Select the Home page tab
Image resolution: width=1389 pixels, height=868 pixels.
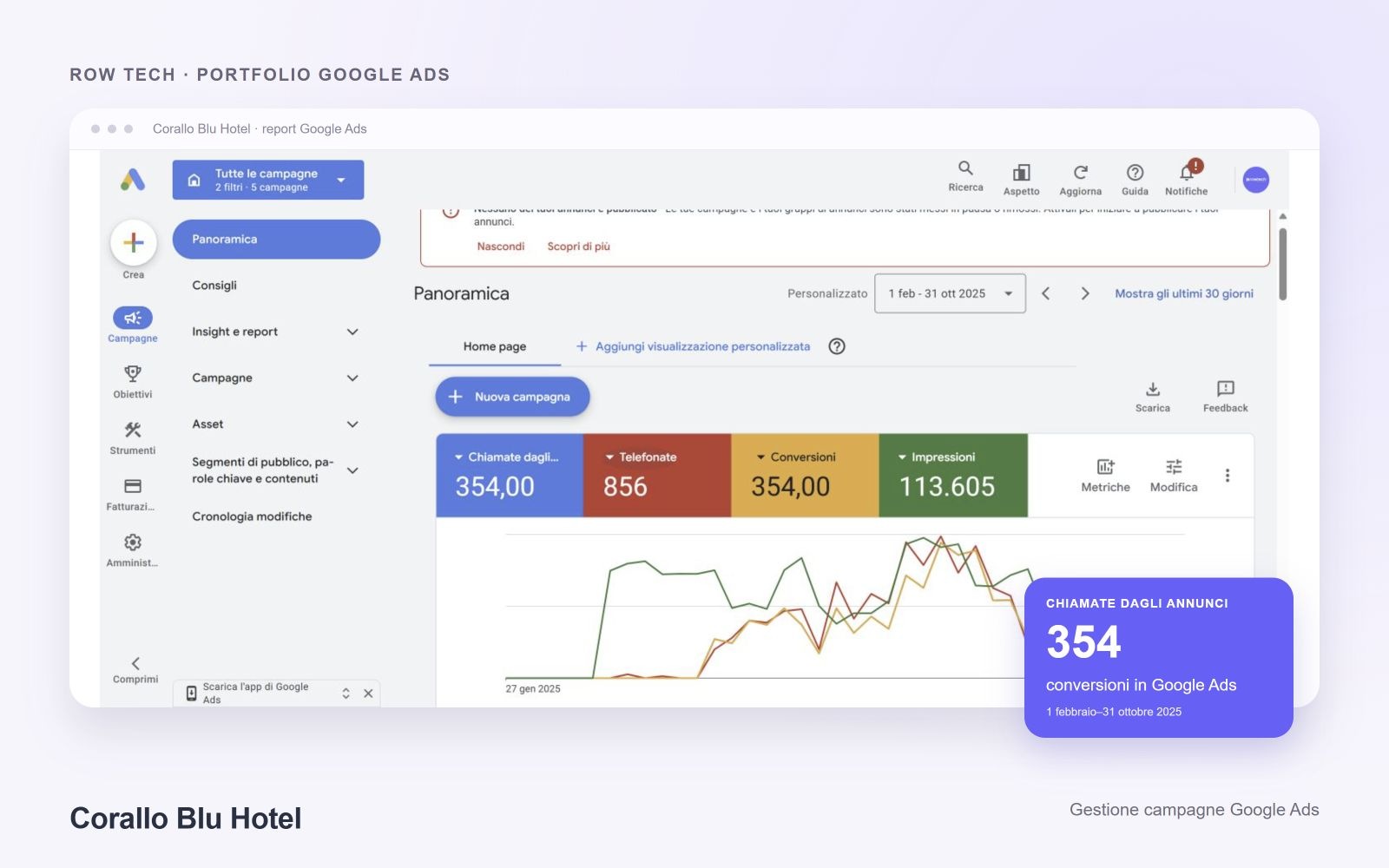(x=495, y=346)
